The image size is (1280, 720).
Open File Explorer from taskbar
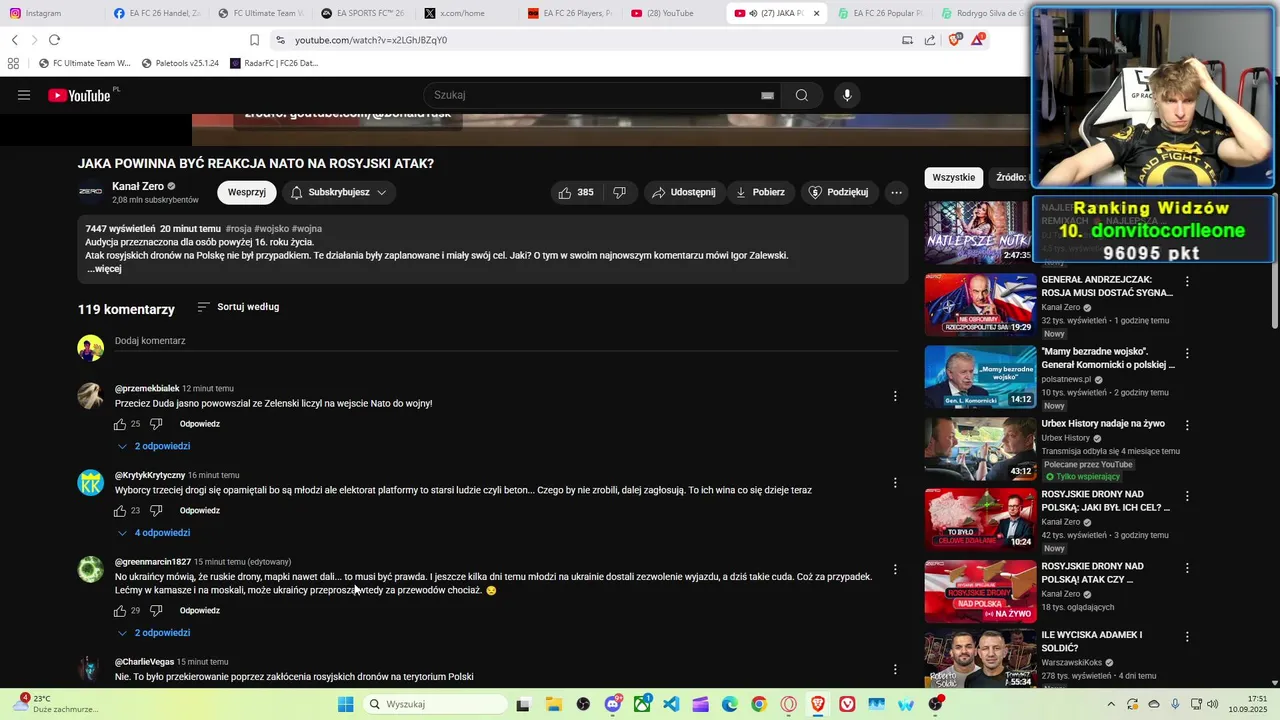point(553,704)
